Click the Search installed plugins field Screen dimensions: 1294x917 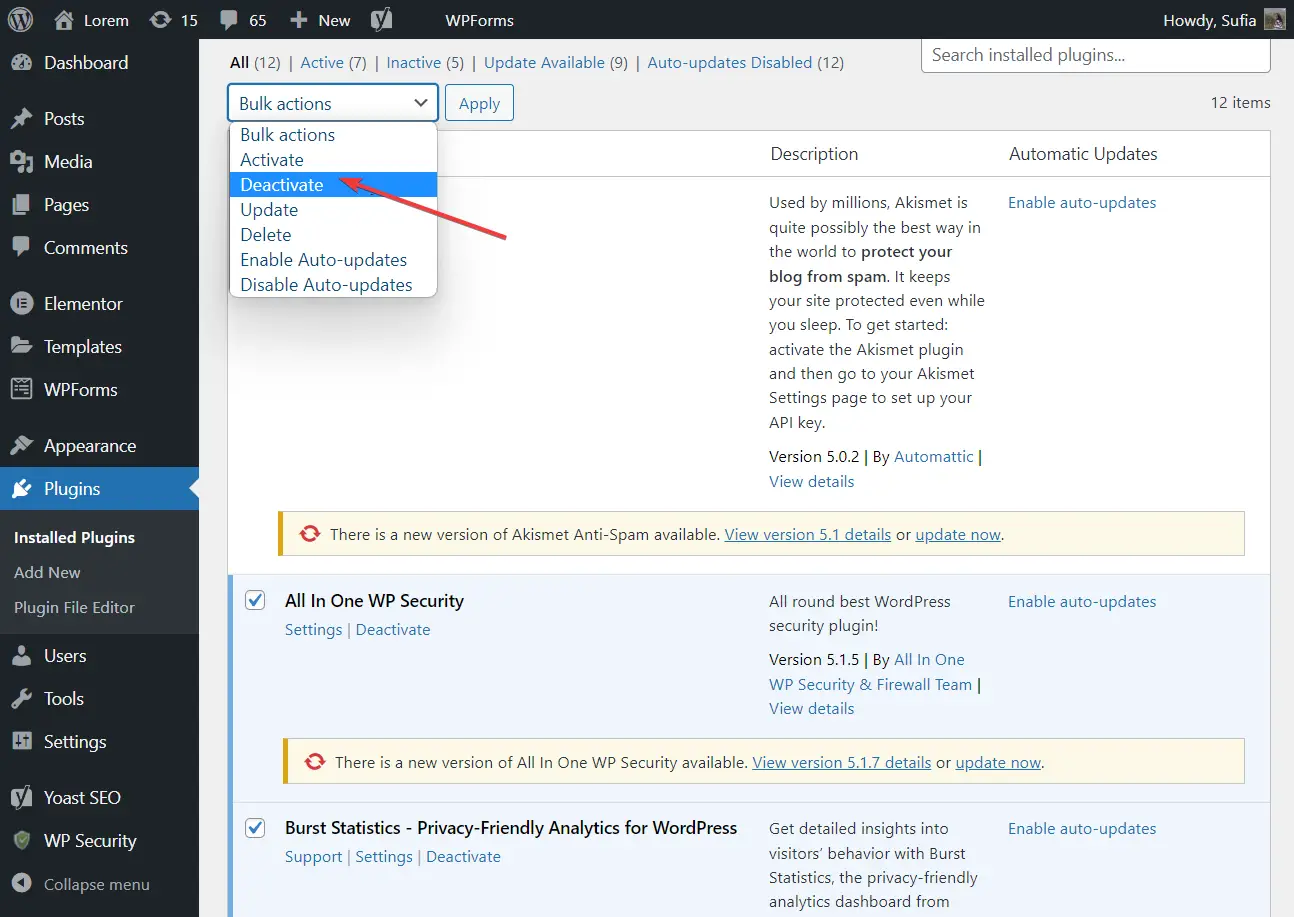[x=1096, y=55]
